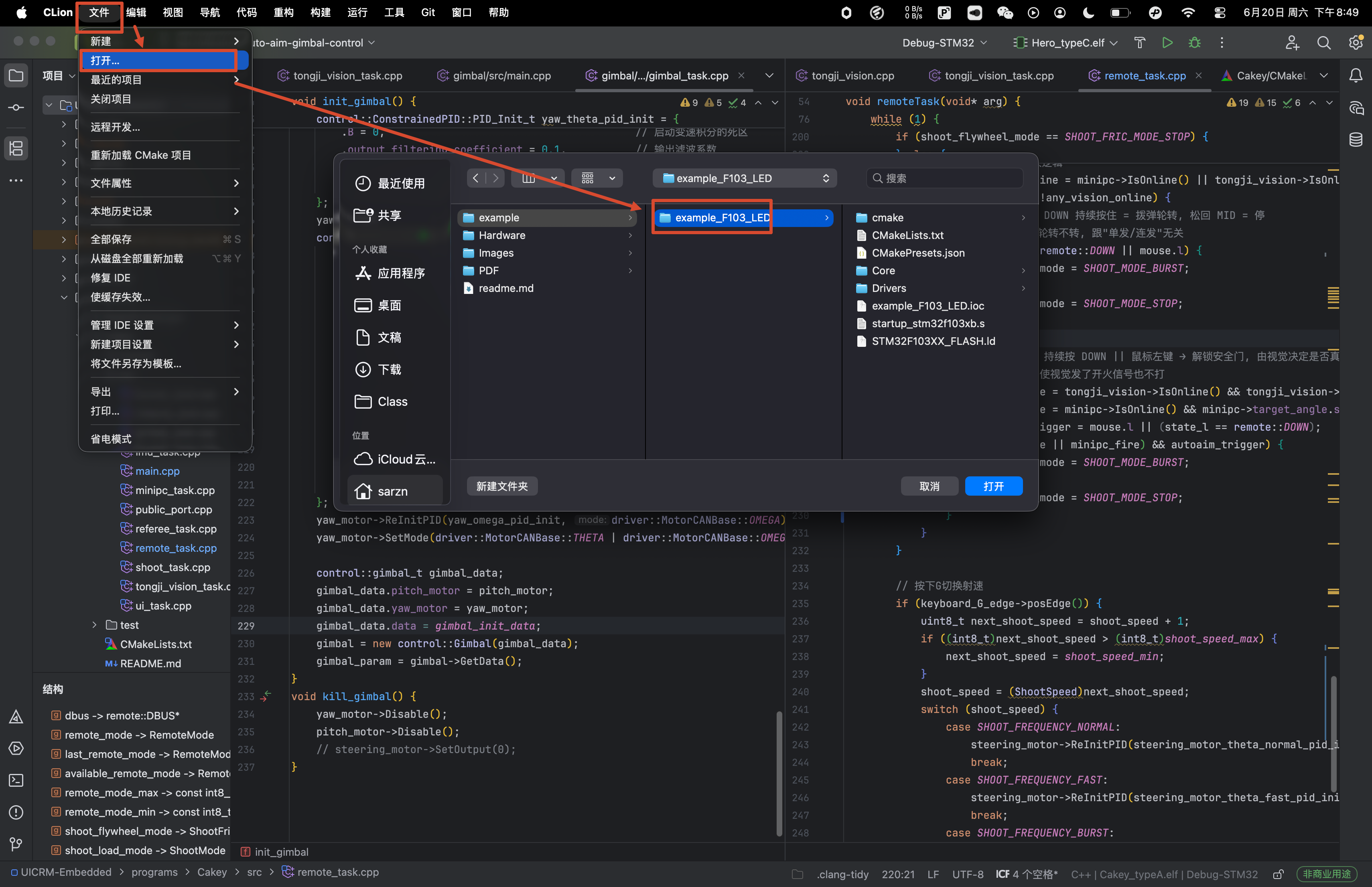The image size is (1372, 887).
Task: Click the 取消 button in dialog
Action: click(930, 486)
